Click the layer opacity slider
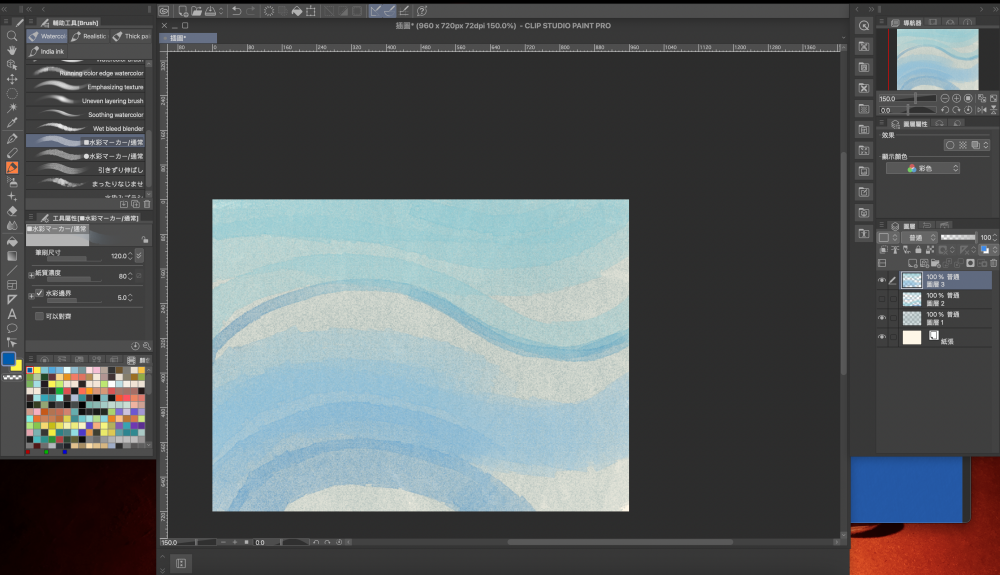1000x575 pixels. 958,237
